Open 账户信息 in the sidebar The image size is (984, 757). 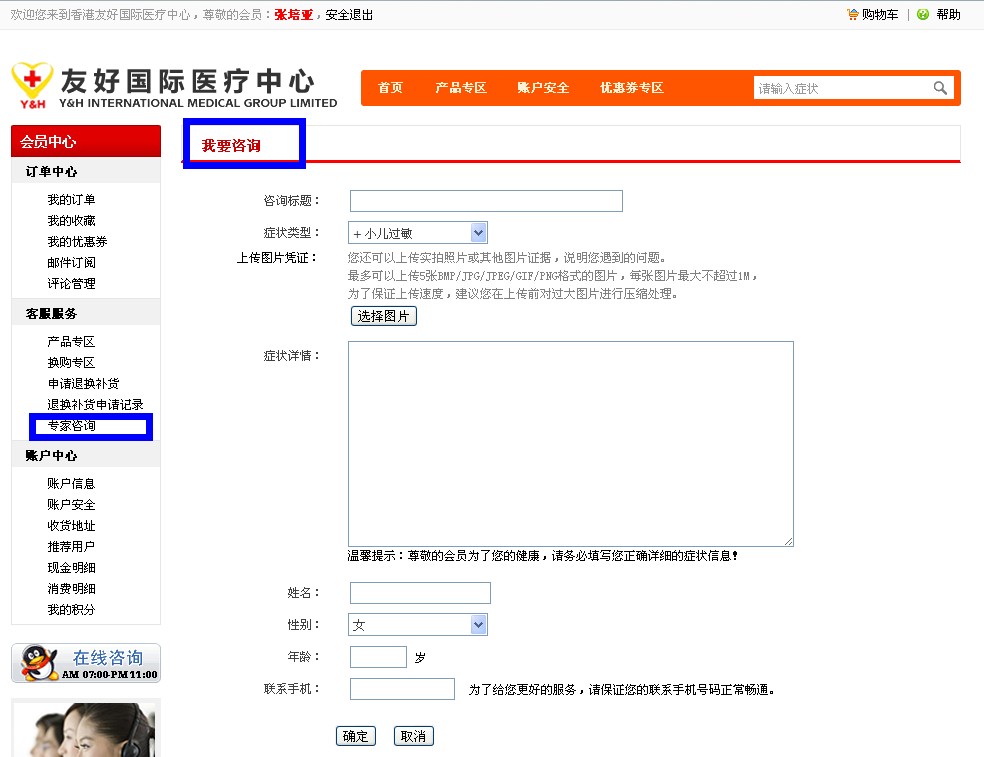[72, 483]
